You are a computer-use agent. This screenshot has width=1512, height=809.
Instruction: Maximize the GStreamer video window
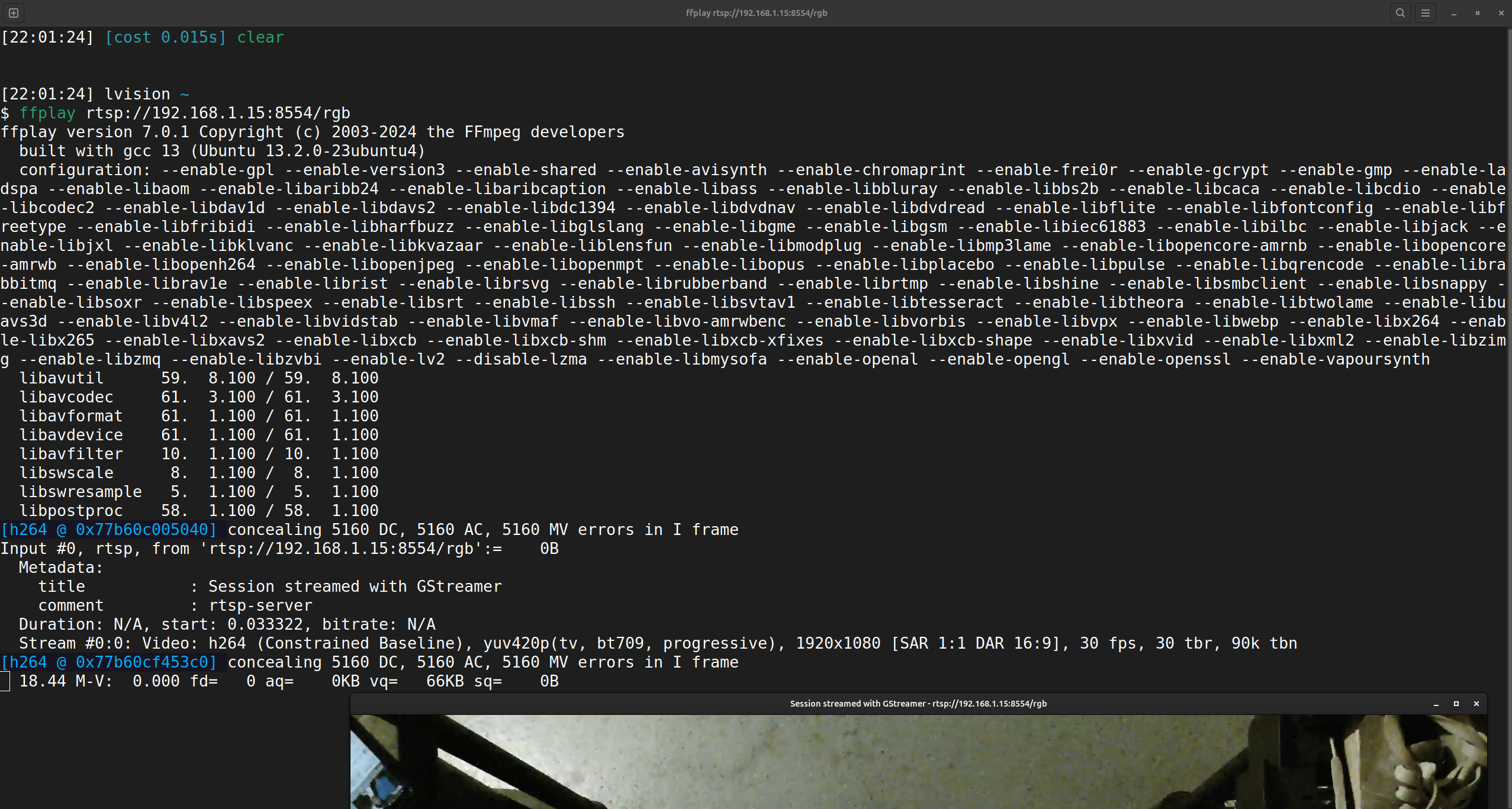click(x=1456, y=704)
